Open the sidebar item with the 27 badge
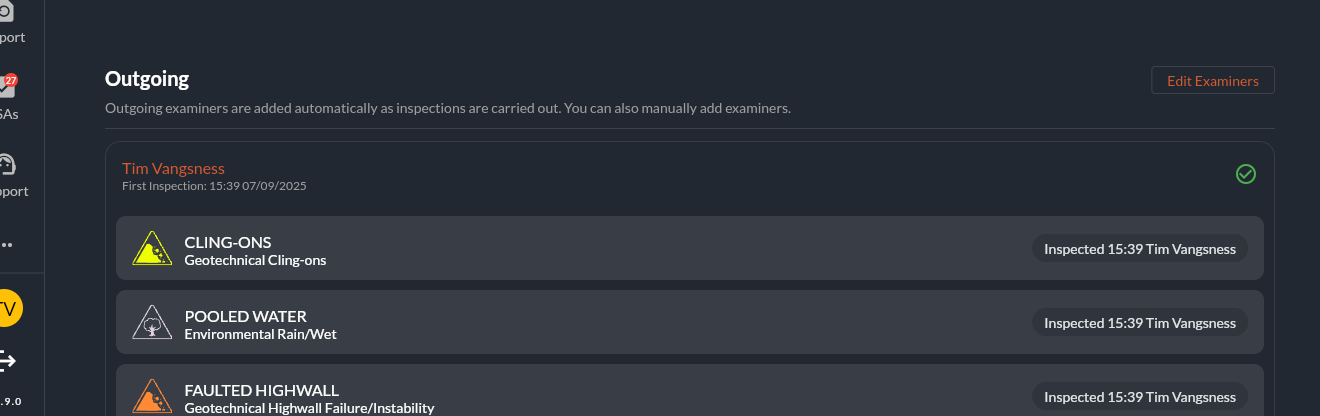1320x416 pixels. point(8,88)
